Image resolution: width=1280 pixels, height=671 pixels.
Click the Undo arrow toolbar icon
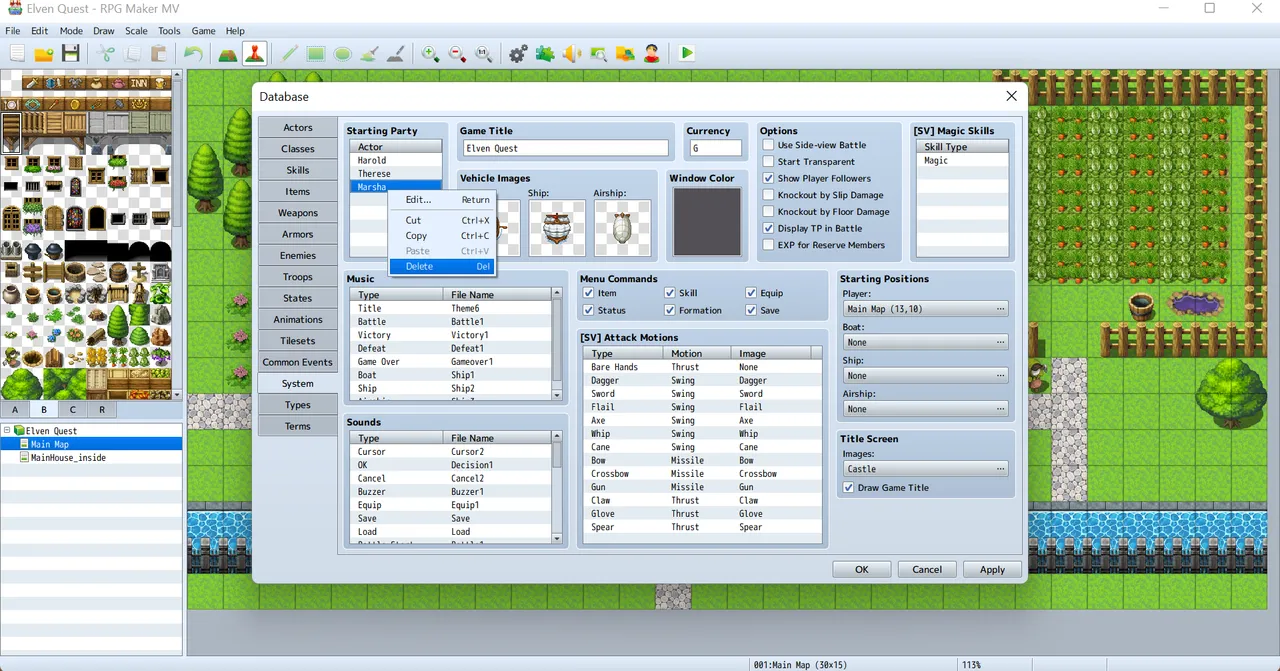point(193,53)
